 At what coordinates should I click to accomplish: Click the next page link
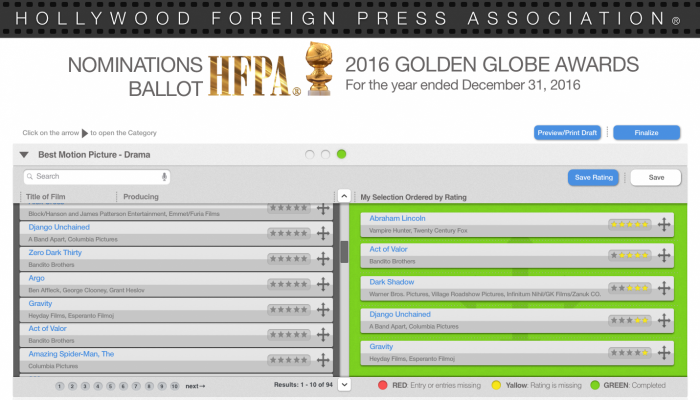point(195,386)
